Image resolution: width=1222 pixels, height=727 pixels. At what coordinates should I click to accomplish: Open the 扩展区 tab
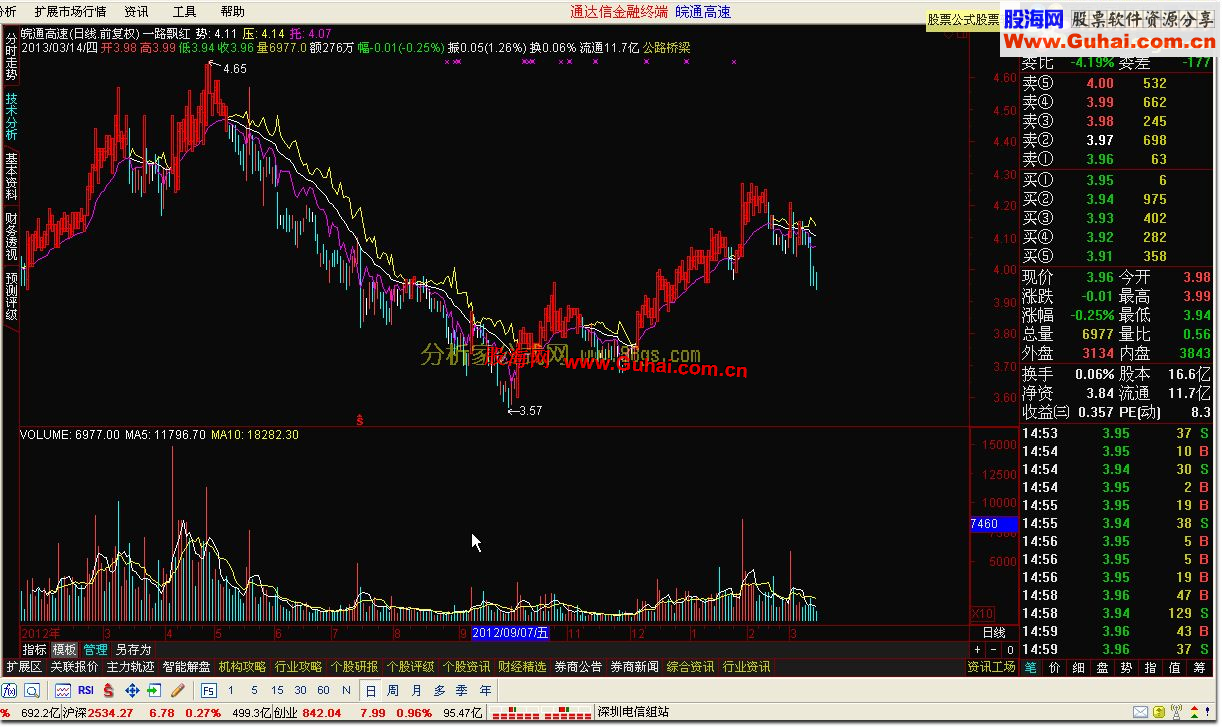coord(24,667)
